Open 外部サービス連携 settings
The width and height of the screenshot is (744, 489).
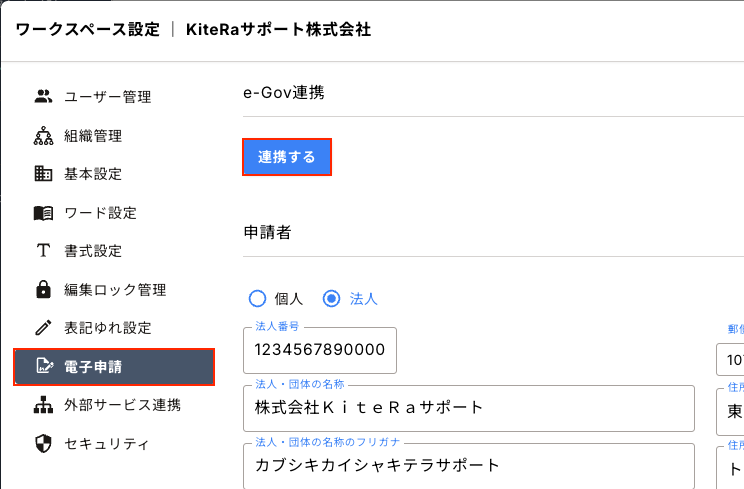tap(123, 405)
